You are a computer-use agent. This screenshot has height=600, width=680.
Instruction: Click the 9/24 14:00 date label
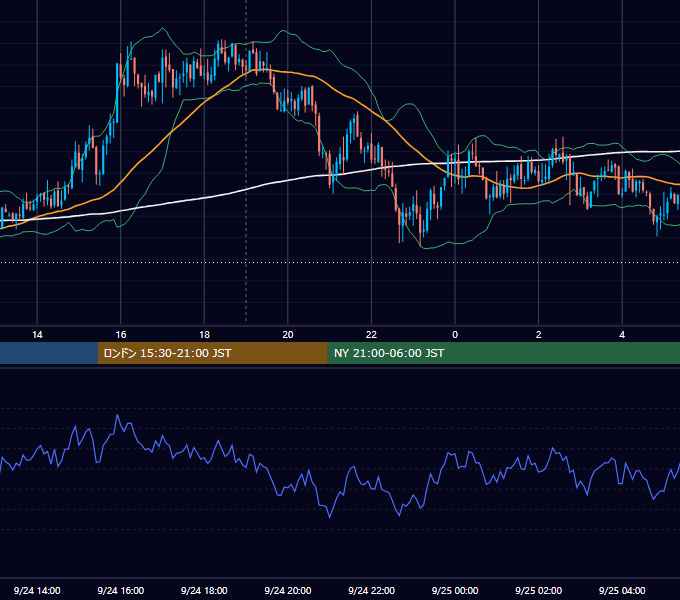pos(37,590)
